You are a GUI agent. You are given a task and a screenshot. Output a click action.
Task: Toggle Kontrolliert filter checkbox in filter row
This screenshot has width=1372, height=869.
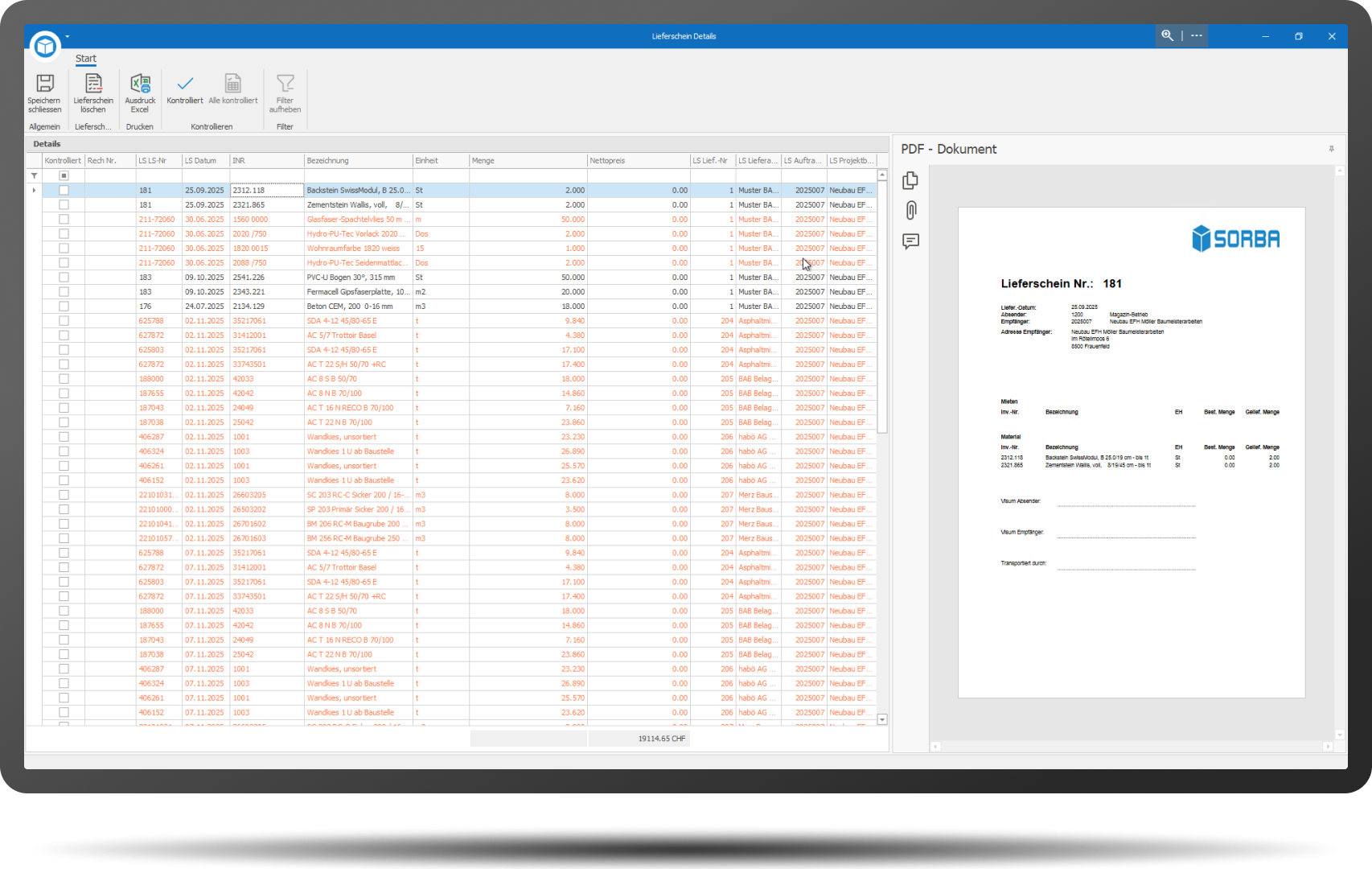pos(64,175)
